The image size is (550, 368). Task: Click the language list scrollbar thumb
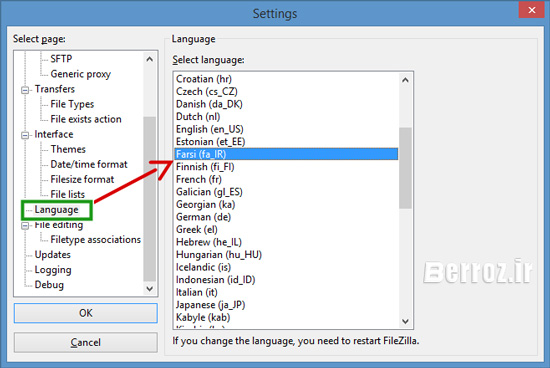405,168
